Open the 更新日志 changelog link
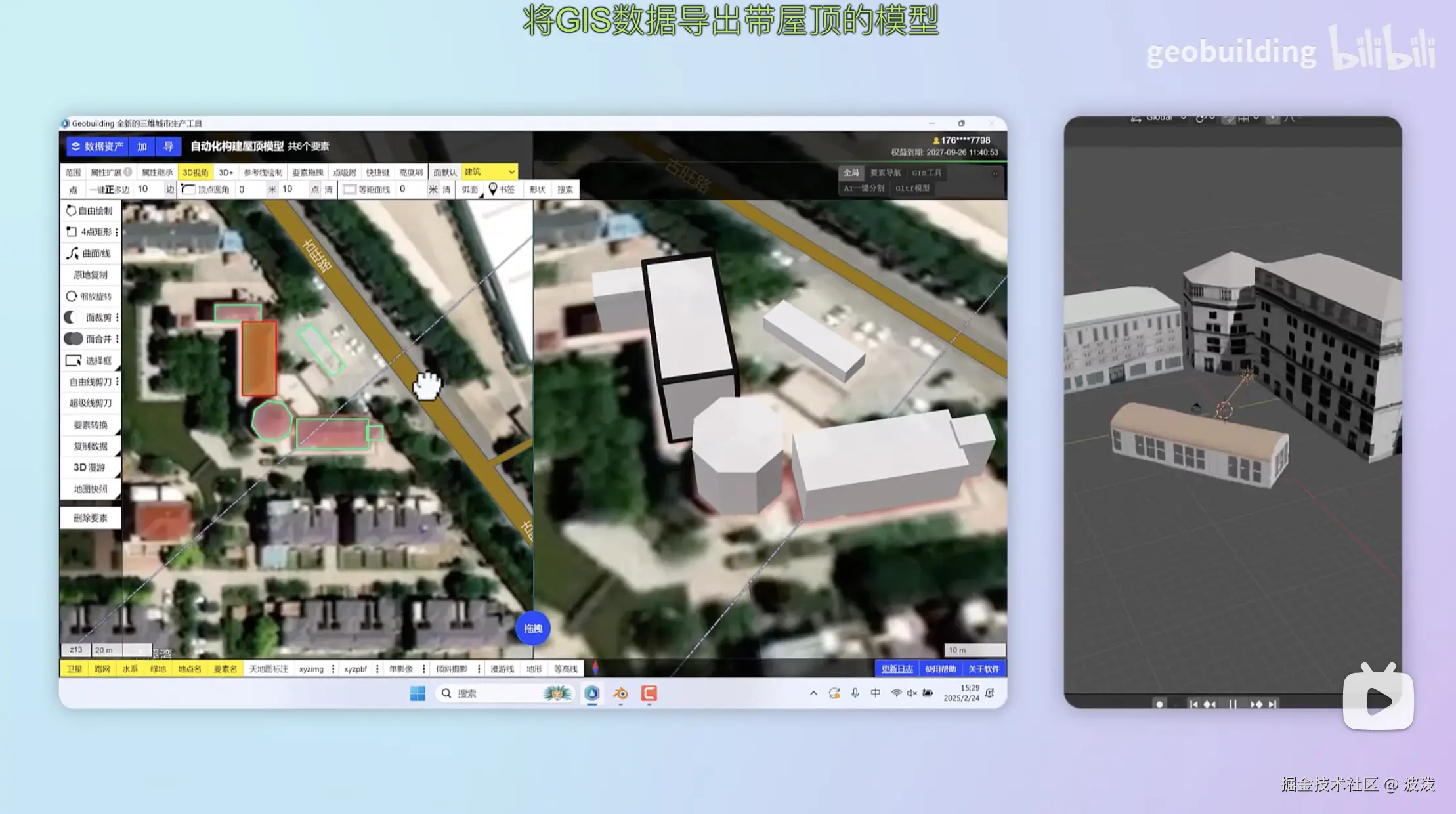This screenshot has height=814, width=1456. coord(897,669)
